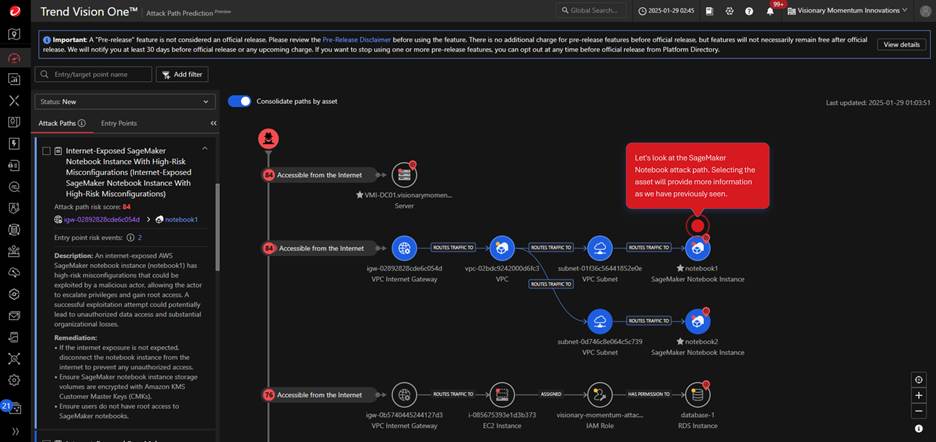Open the gear settings icon in sidebar
The image size is (936, 442).
click(14, 380)
